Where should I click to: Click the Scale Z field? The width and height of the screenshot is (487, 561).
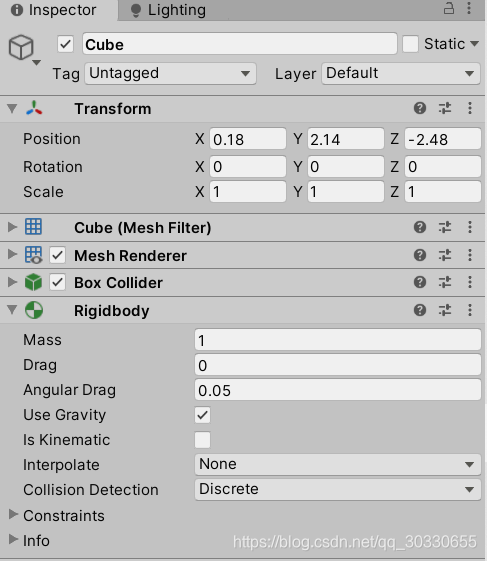pyautogui.click(x=443, y=191)
